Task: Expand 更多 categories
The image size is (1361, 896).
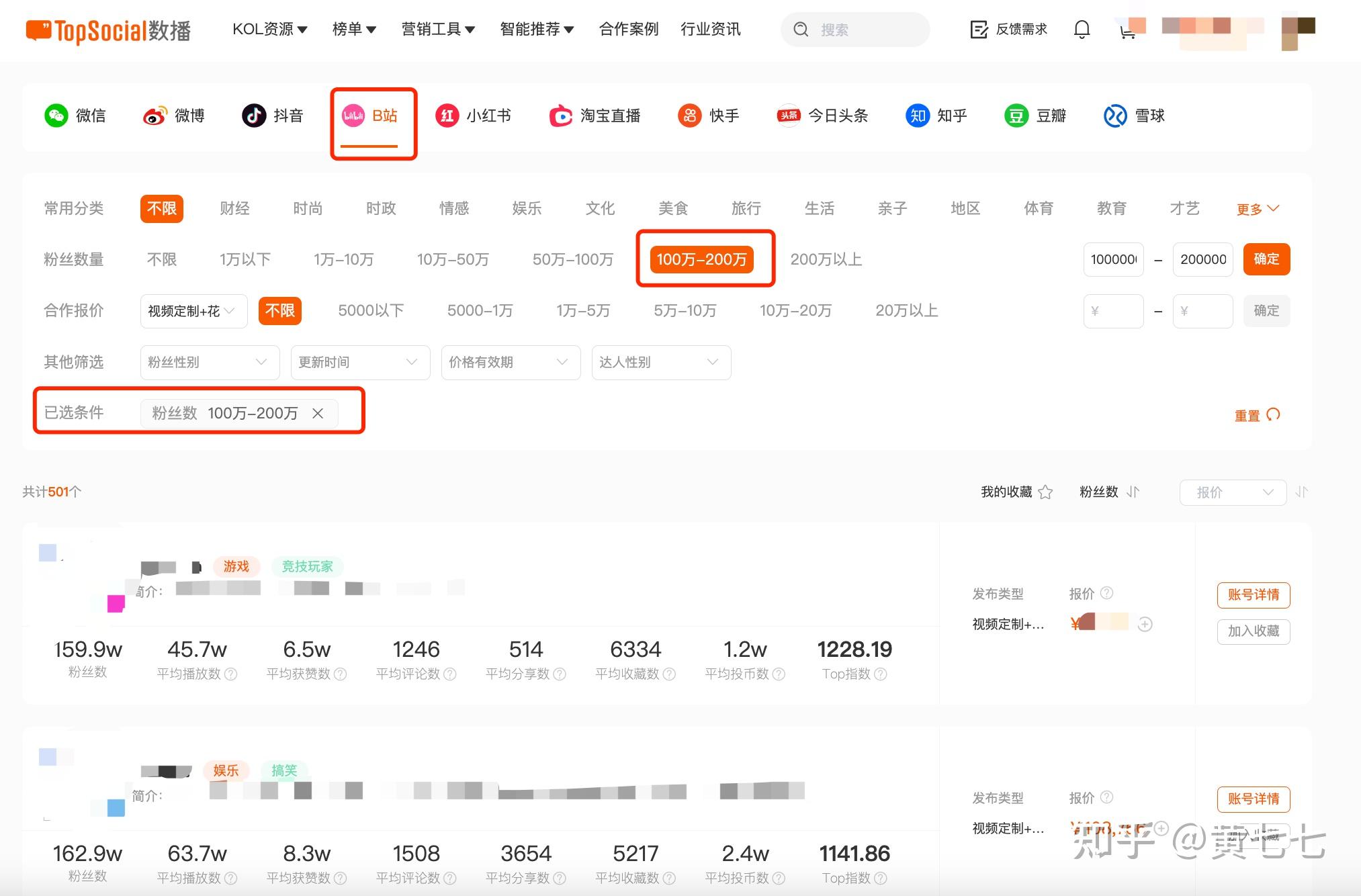Action: tap(1258, 209)
